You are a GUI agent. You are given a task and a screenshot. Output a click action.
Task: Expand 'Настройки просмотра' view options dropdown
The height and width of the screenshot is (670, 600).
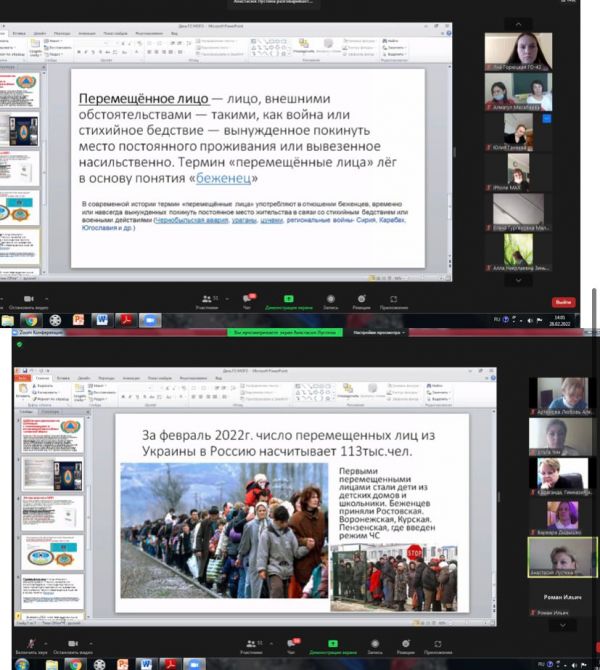[378, 332]
